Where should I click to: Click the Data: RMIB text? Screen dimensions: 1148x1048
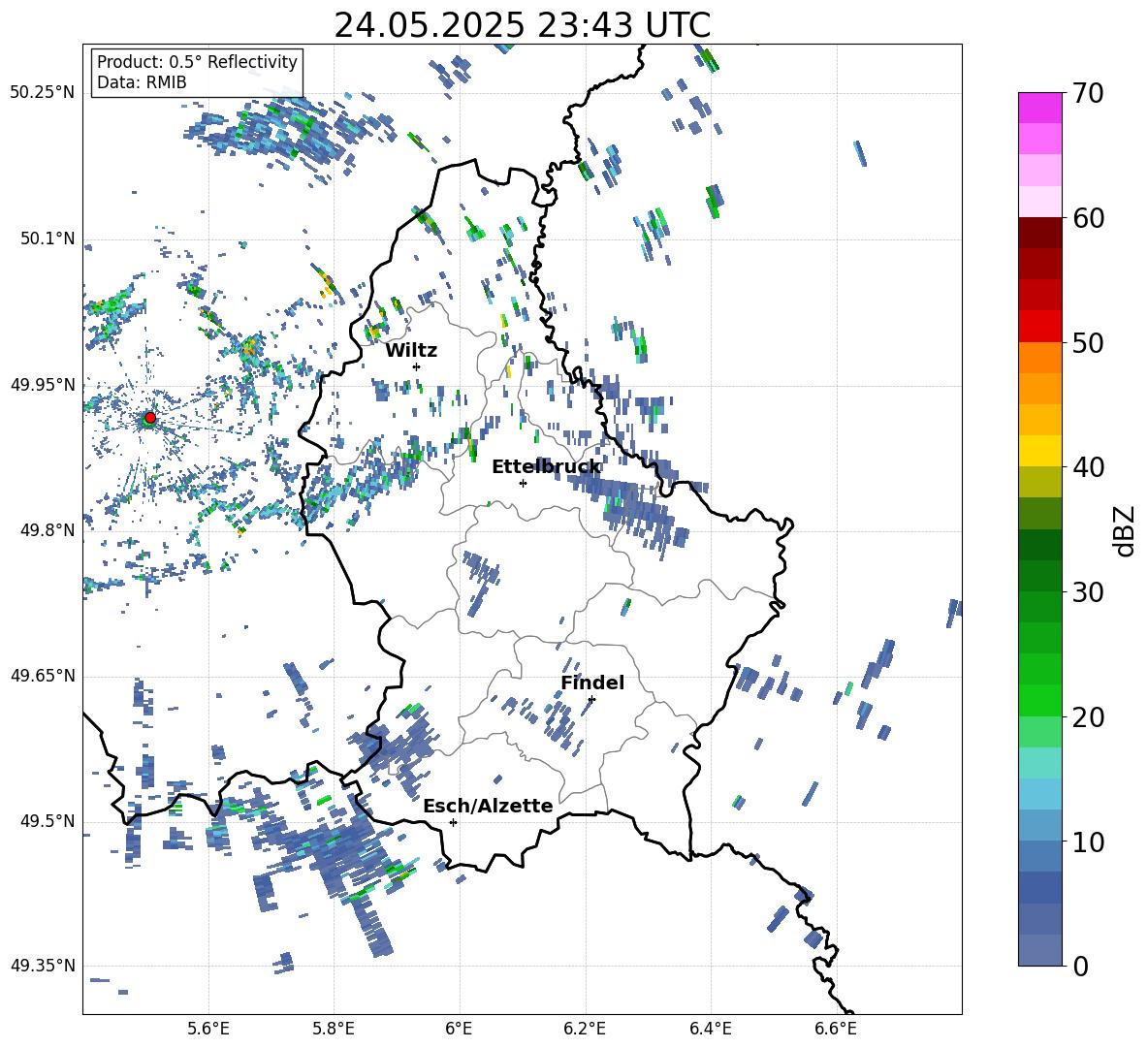(142, 82)
